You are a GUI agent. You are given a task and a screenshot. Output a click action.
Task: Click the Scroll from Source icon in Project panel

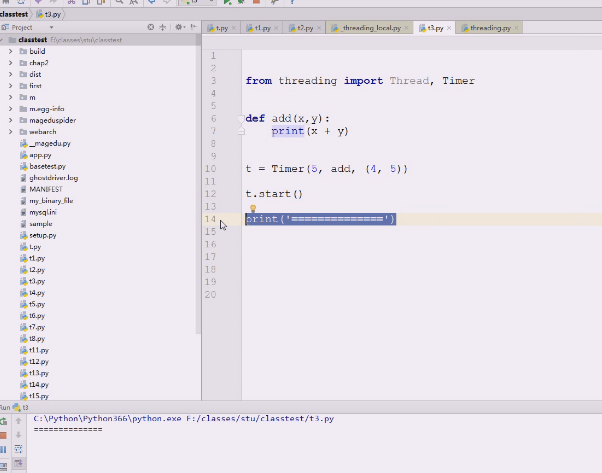pyautogui.click(x=151, y=27)
